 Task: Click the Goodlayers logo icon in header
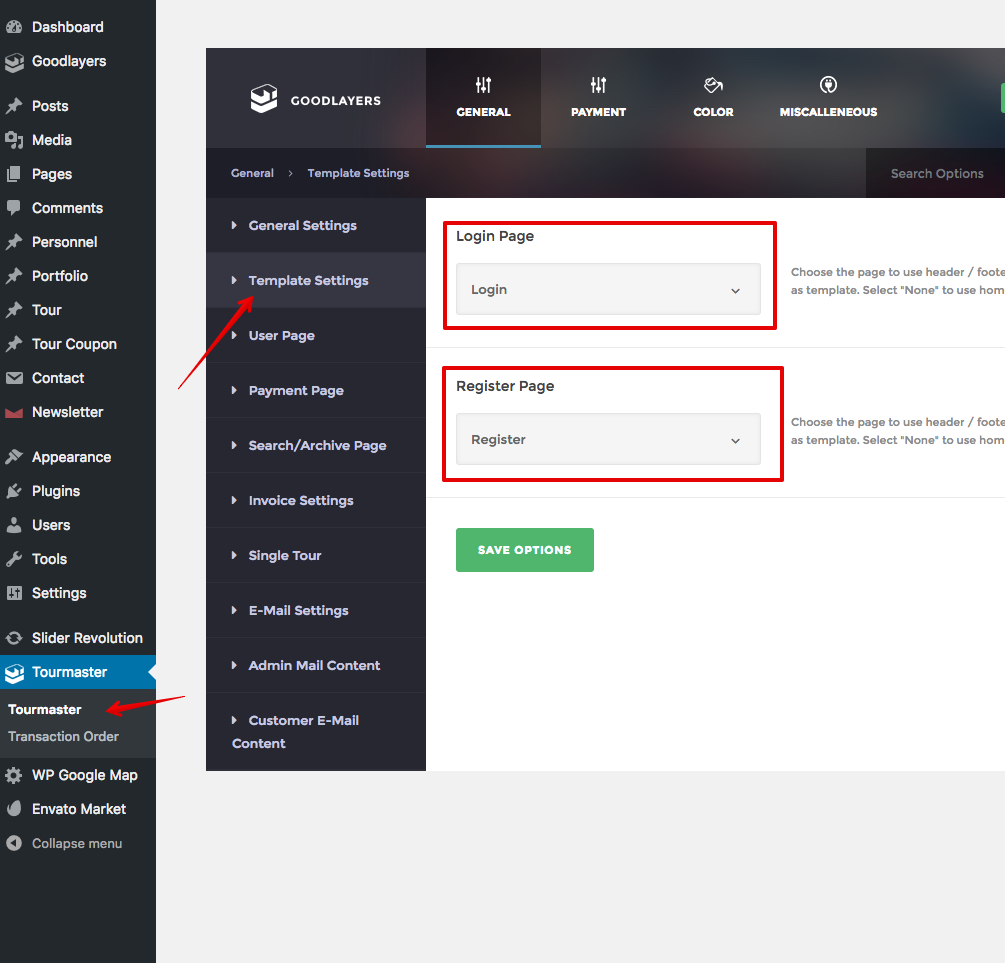click(263, 99)
